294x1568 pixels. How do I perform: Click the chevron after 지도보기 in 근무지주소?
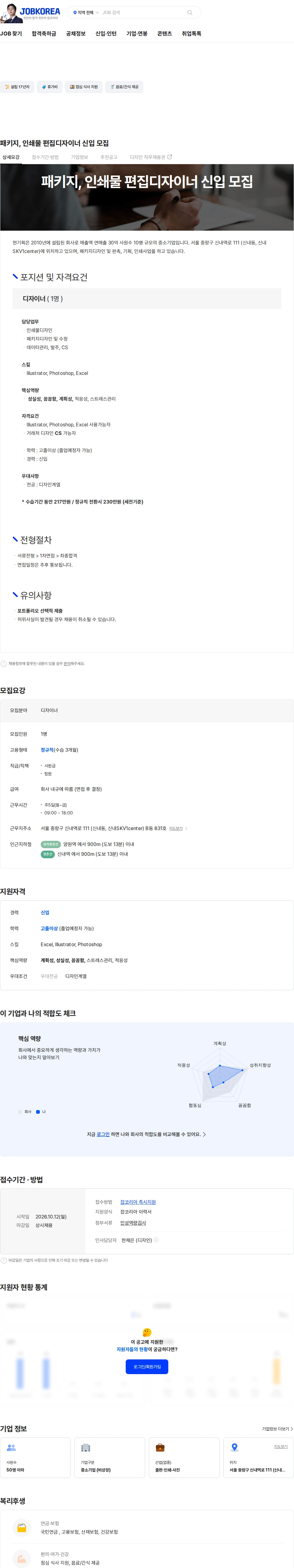186,829
